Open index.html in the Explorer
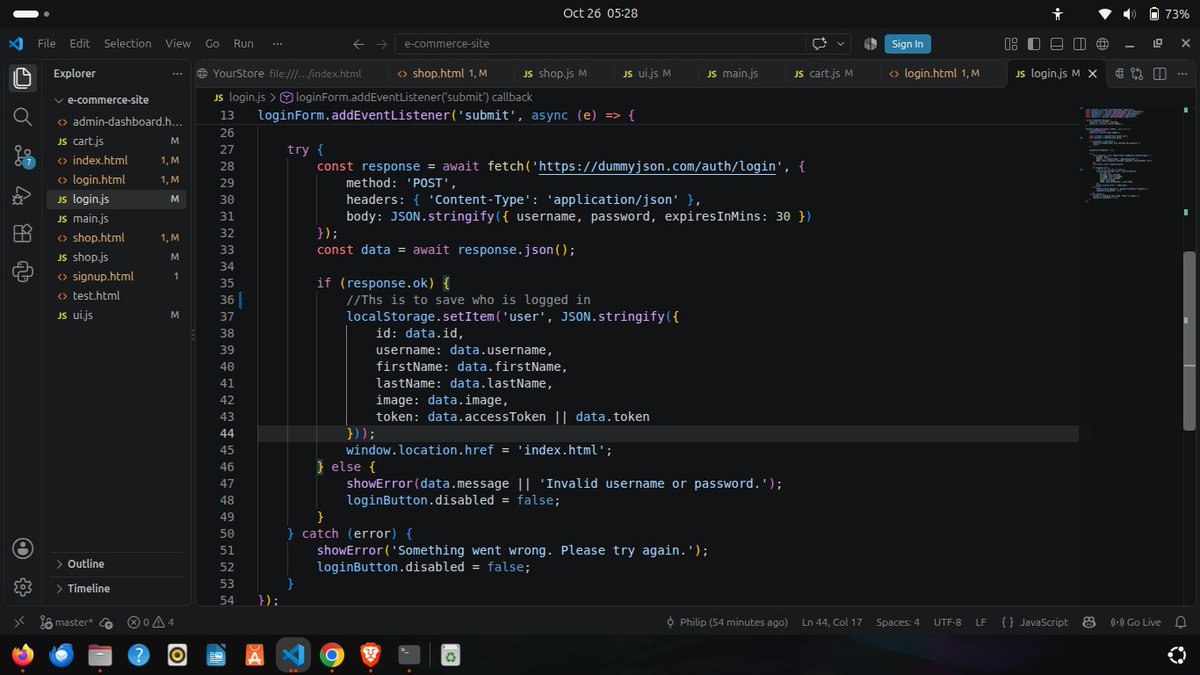The image size is (1200, 675). tap(120, 160)
